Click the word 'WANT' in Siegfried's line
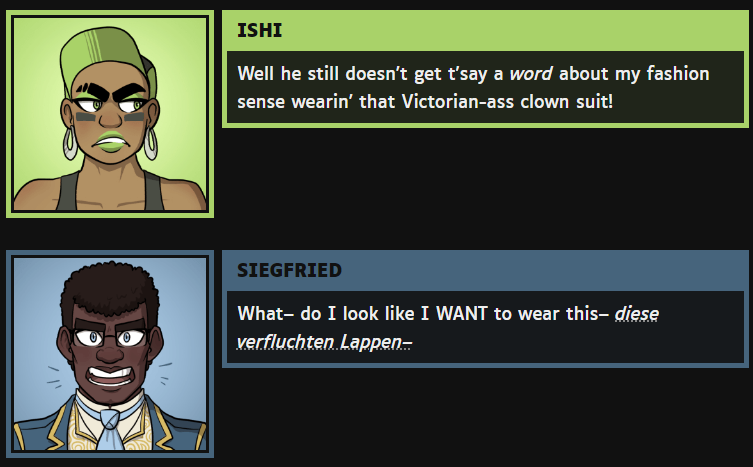The image size is (753, 467). point(462,314)
